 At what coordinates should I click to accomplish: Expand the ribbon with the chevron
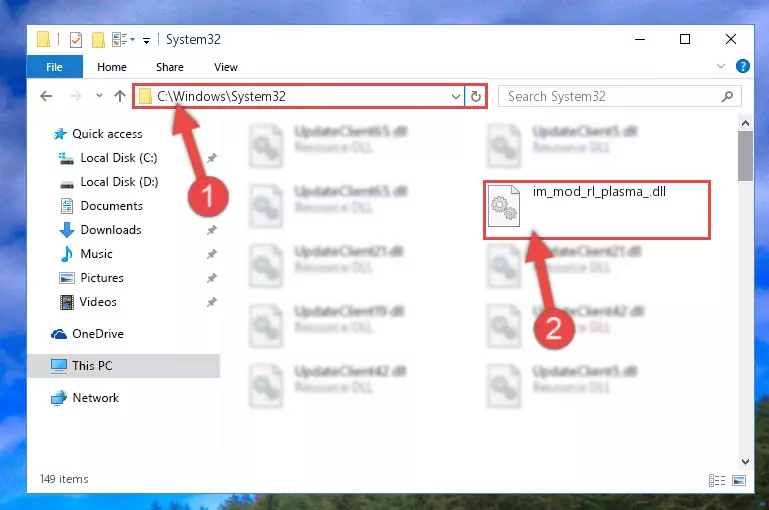click(x=720, y=66)
